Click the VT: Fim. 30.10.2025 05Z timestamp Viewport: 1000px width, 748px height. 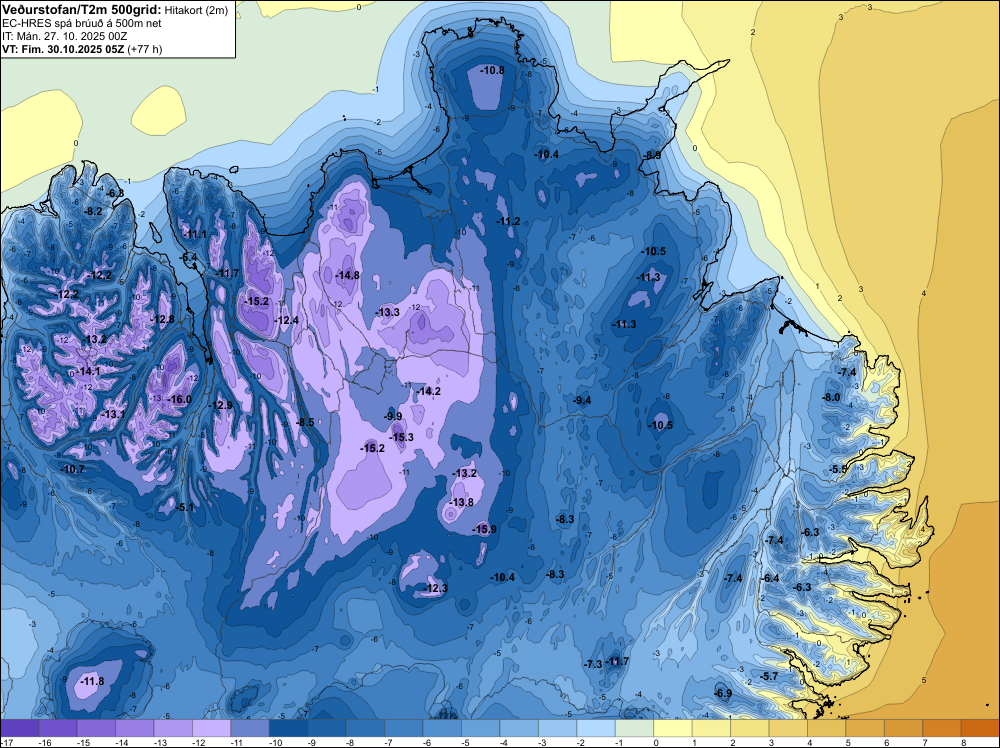coord(63,49)
